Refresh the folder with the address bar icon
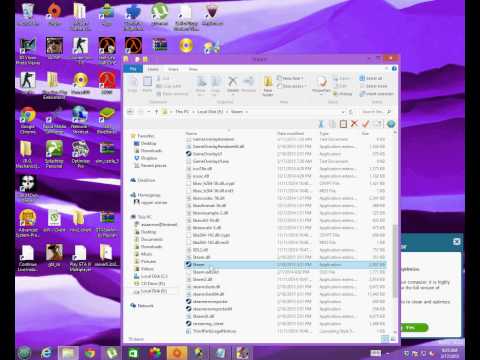This screenshot has width=480, height=360. pyautogui.click(x=351, y=112)
